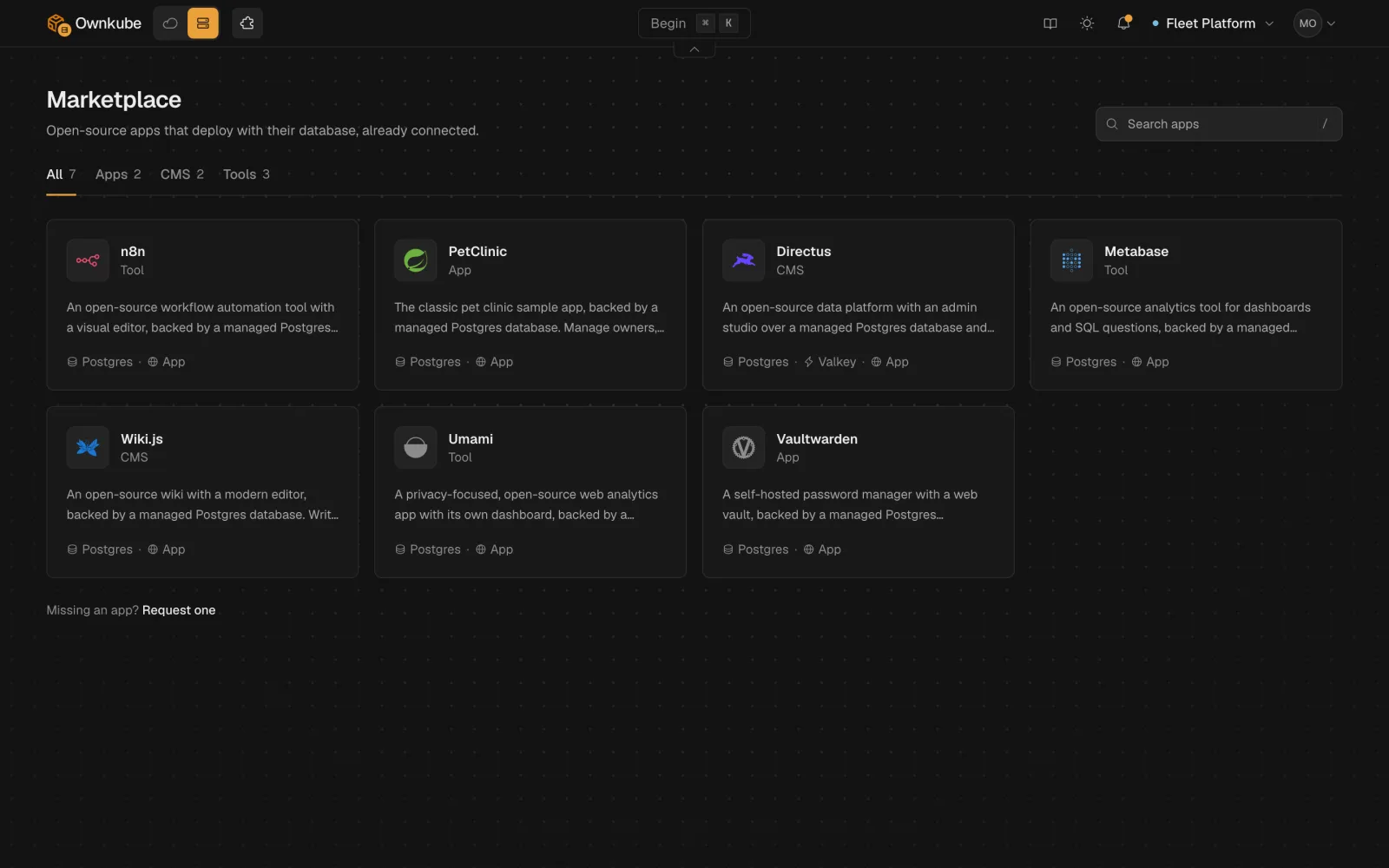
Task: Click the n8n app icon
Action: [88, 260]
